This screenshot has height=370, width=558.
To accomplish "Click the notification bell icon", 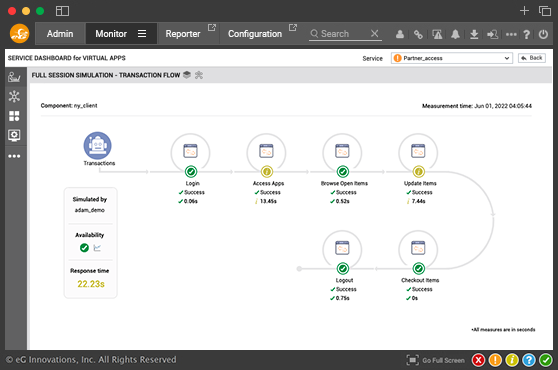I will [455, 34].
